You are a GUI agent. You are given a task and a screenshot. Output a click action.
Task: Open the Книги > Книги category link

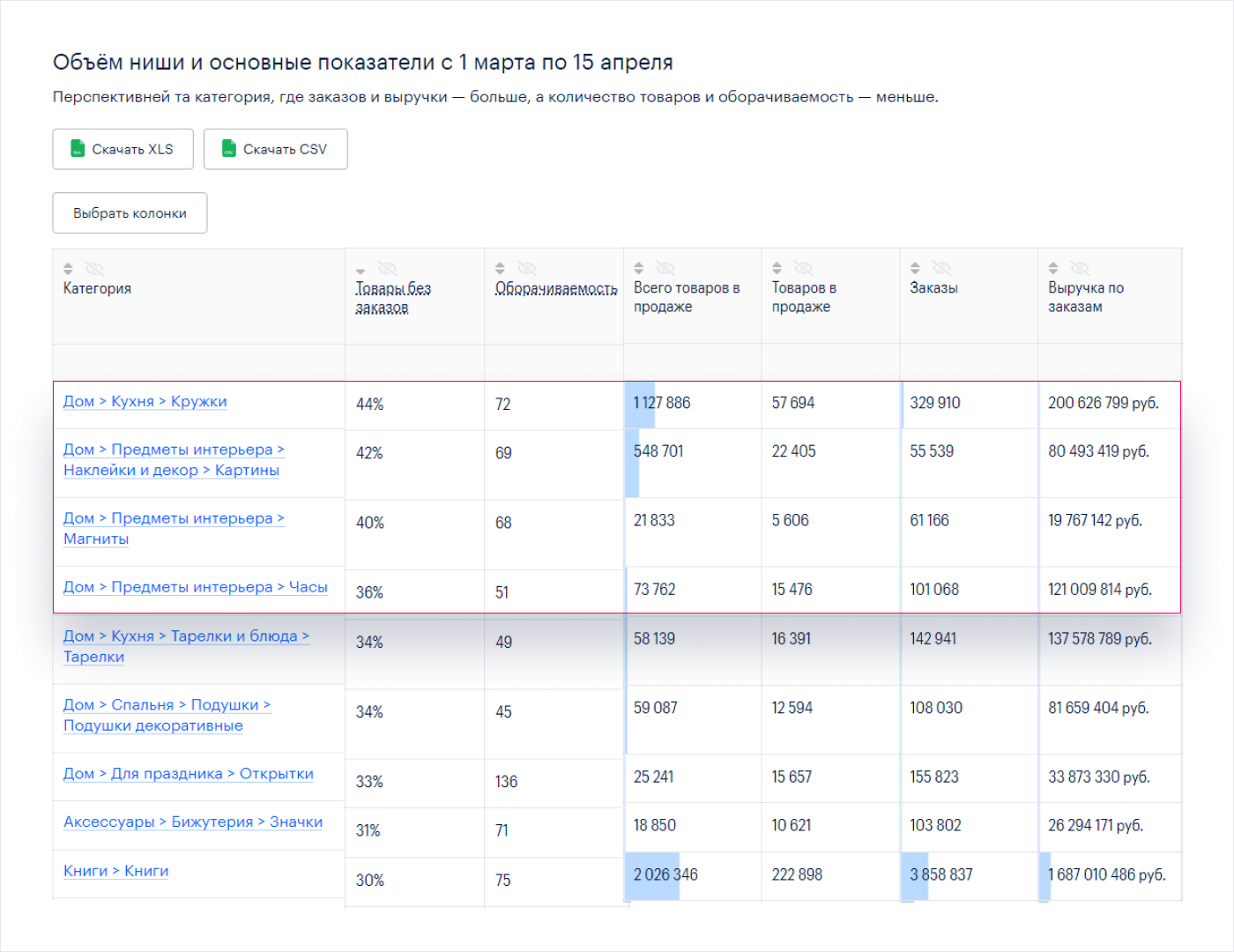[115, 870]
